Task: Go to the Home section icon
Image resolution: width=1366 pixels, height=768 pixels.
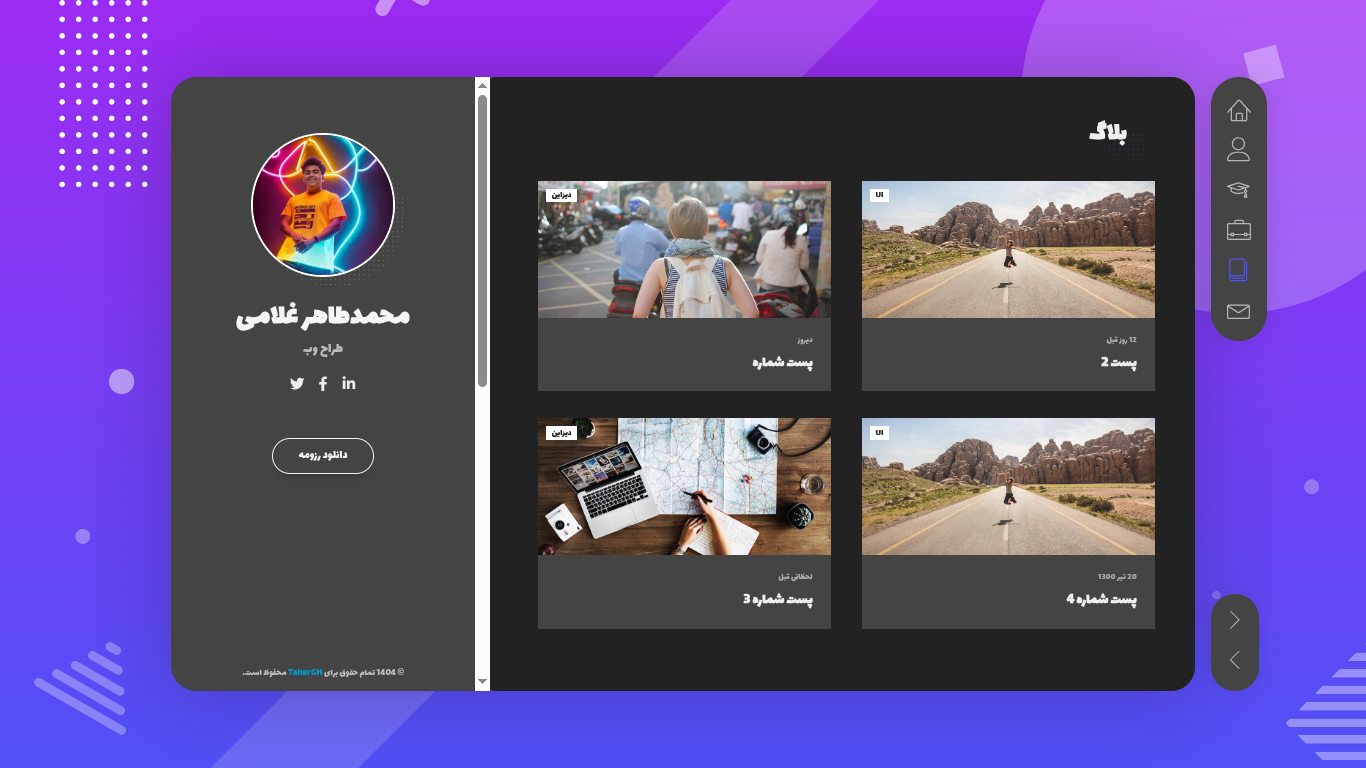Action: coord(1238,110)
